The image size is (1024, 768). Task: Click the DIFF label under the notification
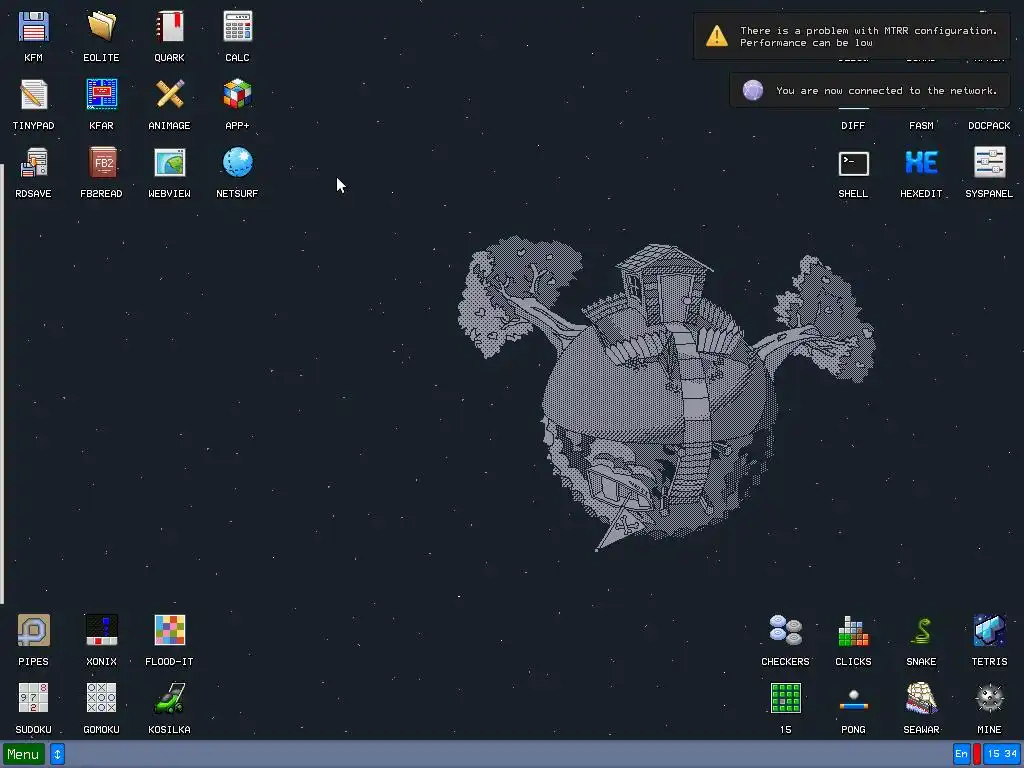(853, 125)
